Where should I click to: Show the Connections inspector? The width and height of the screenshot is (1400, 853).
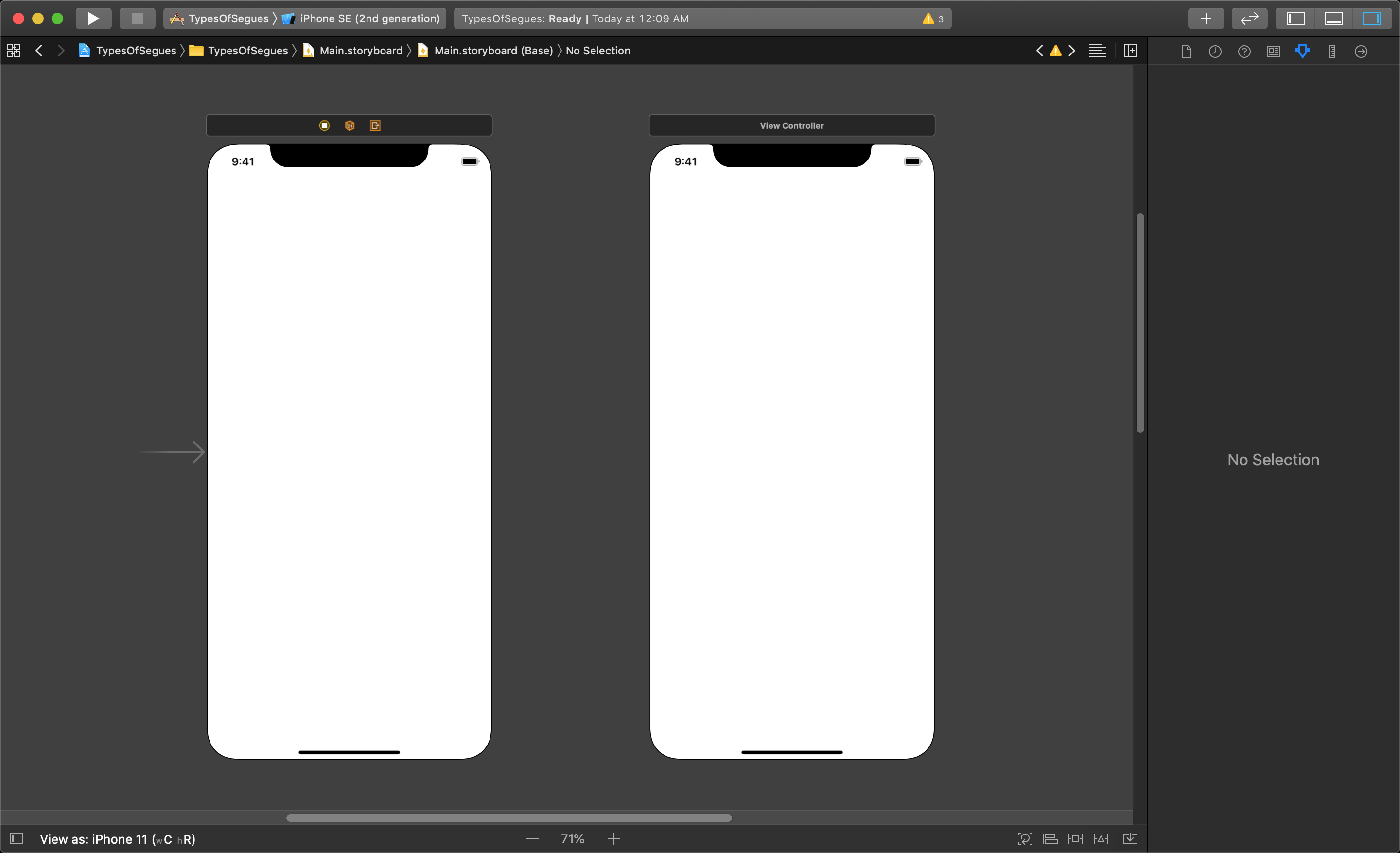pyautogui.click(x=1362, y=52)
